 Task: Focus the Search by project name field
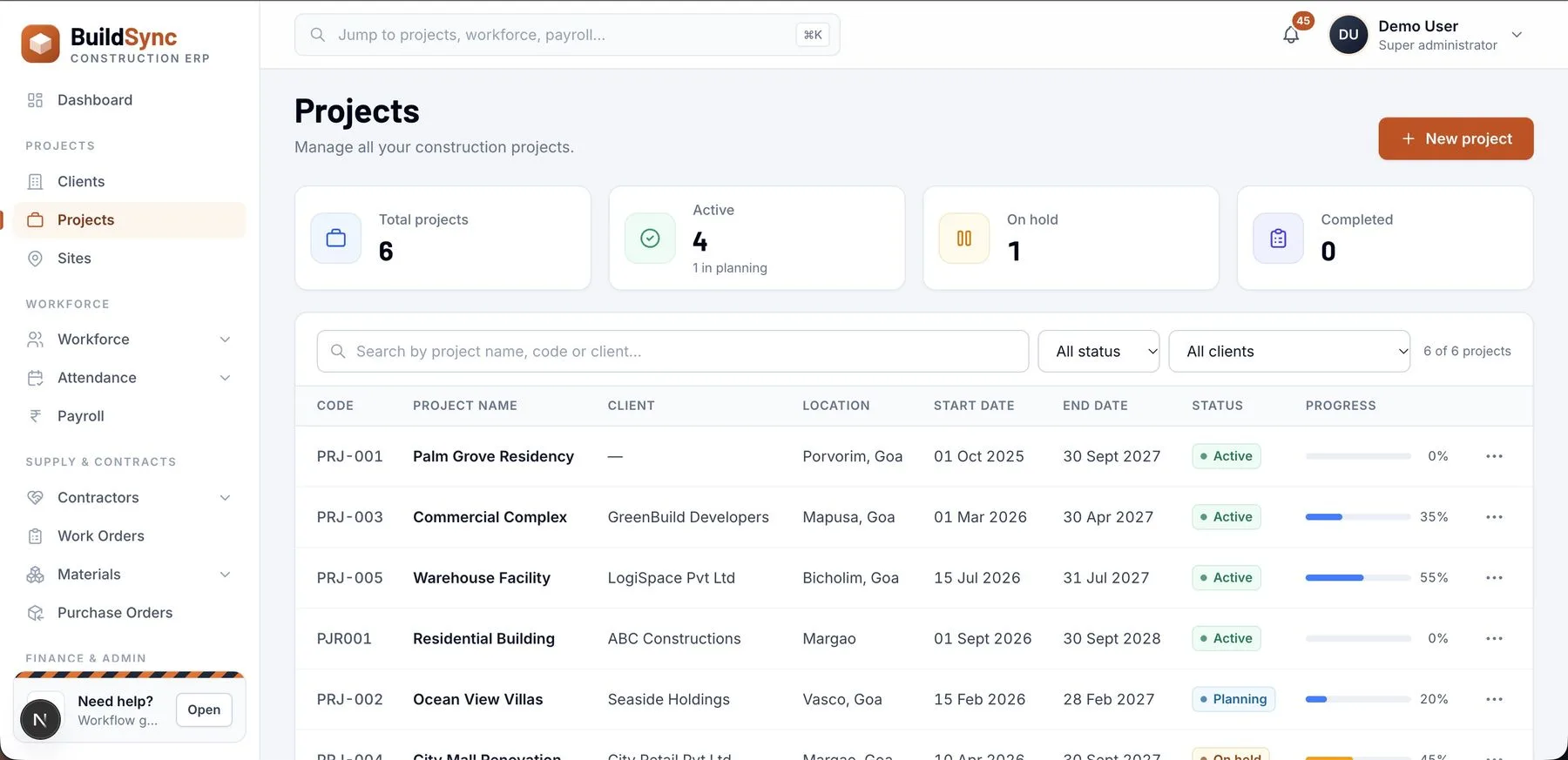pyautogui.click(x=672, y=352)
